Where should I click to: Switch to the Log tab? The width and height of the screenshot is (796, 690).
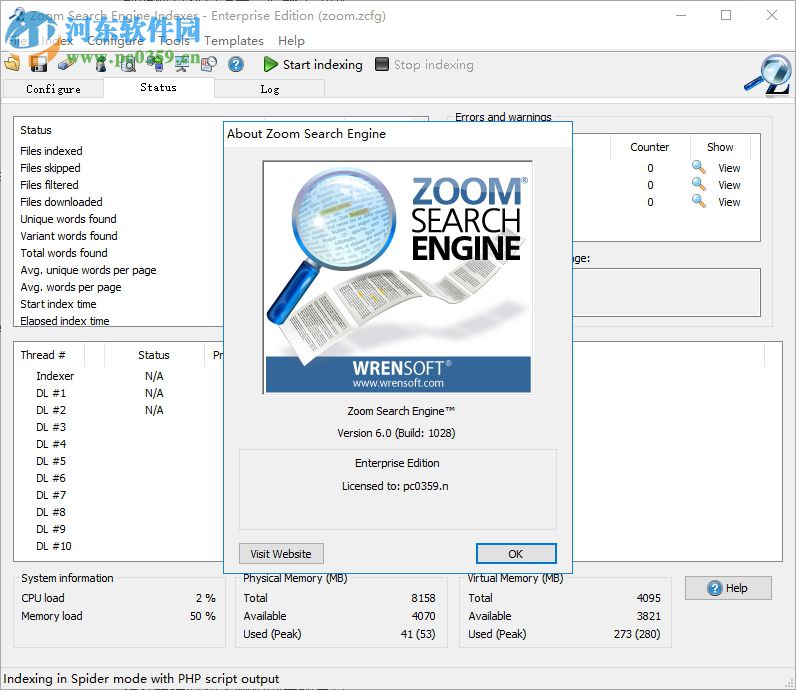pos(270,89)
